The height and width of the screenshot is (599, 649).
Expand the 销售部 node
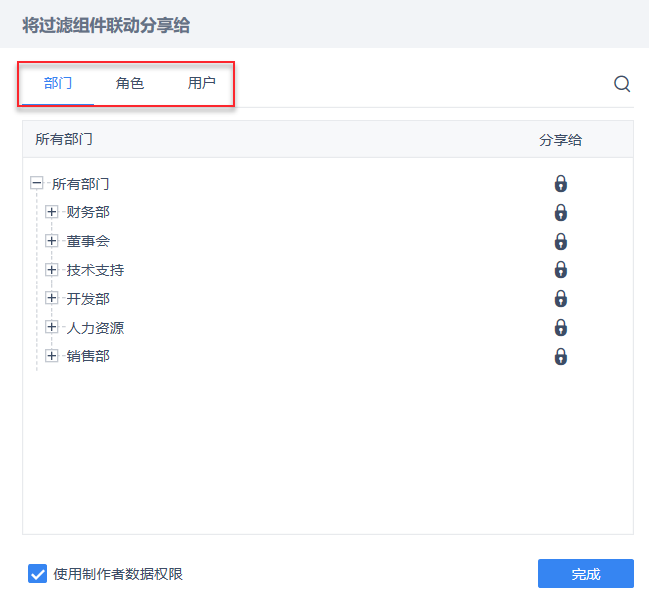(52, 356)
